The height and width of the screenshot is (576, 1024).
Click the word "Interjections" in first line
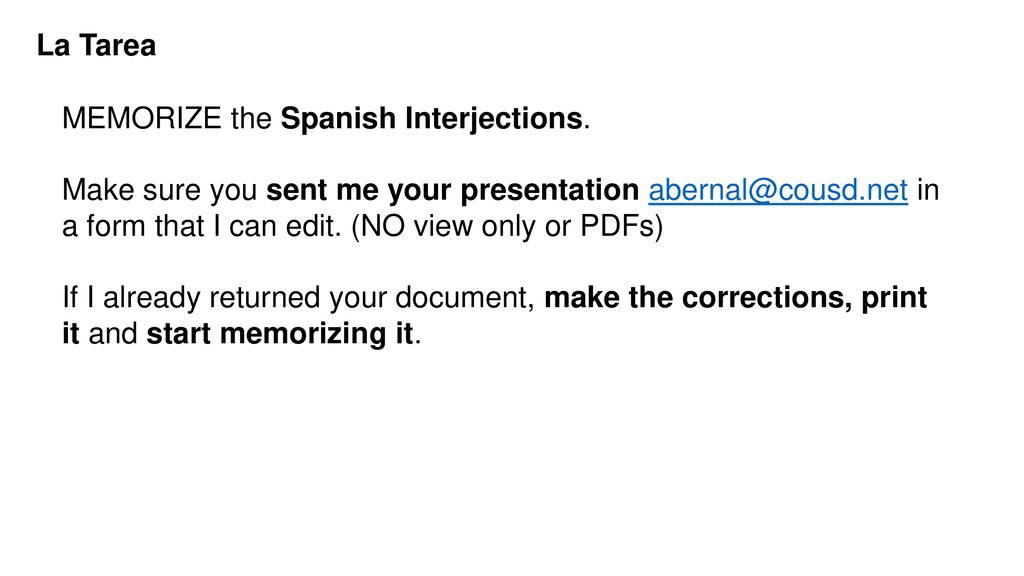[x=494, y=119]
